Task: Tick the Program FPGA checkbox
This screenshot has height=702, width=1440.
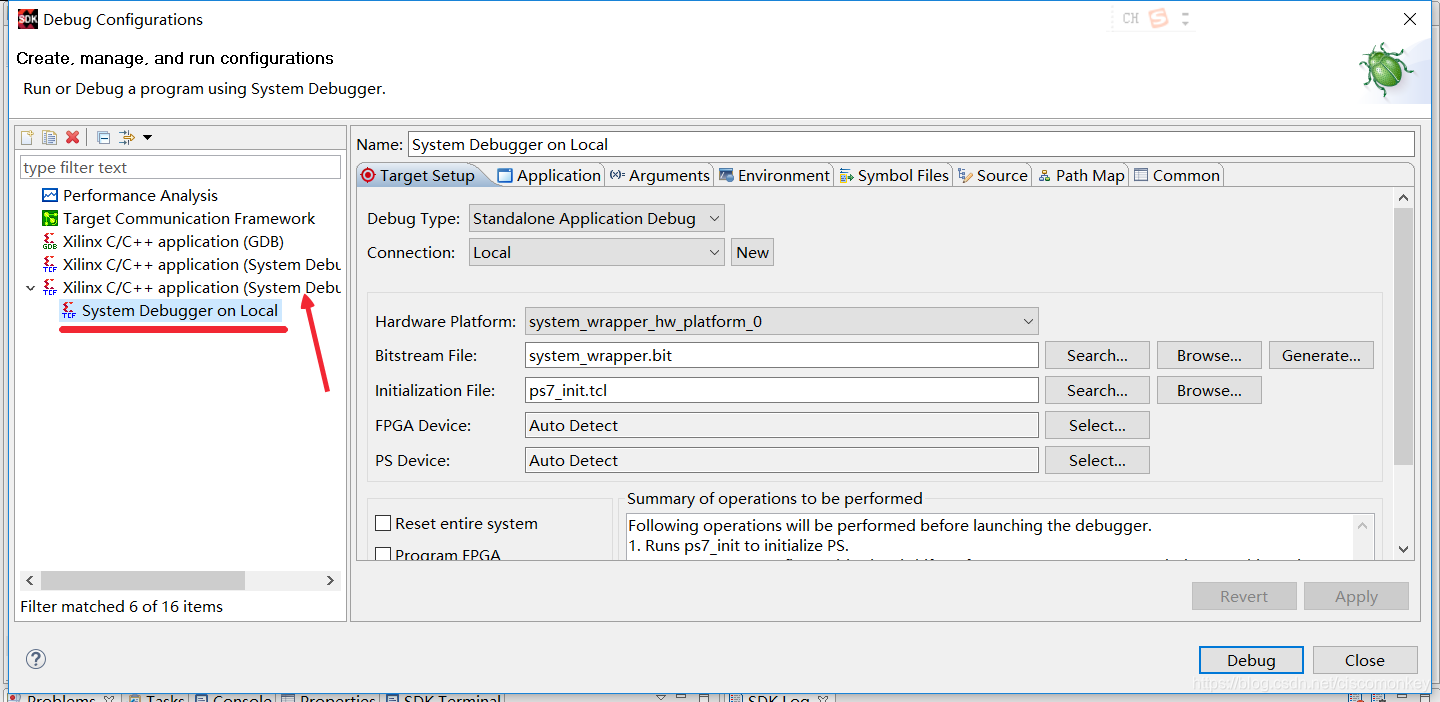Action: [x=382, y=554]
